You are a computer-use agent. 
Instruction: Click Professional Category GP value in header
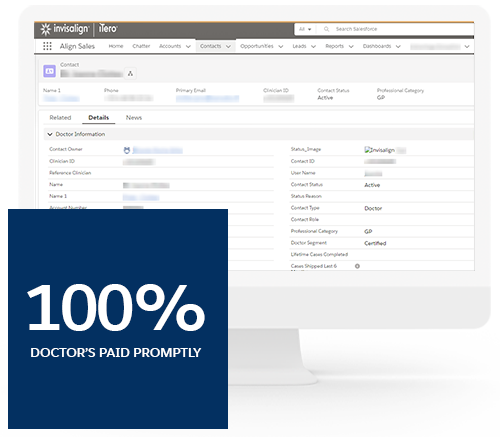[x=381, y=98]
